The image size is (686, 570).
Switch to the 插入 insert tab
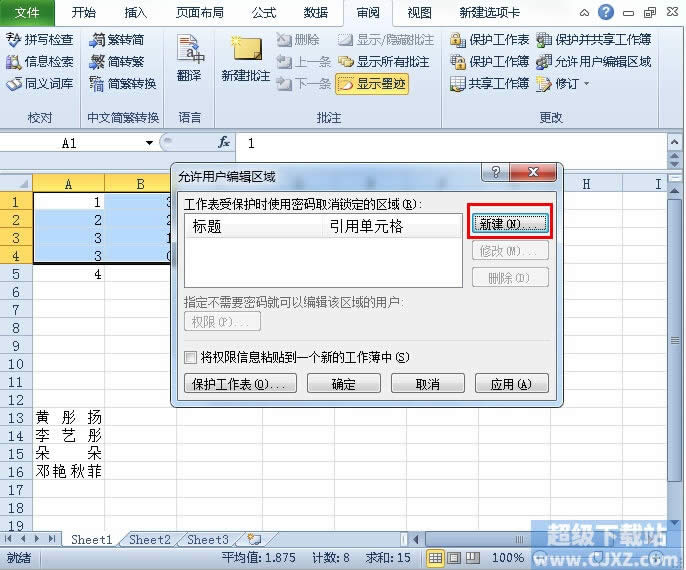[x=135, y=13]
